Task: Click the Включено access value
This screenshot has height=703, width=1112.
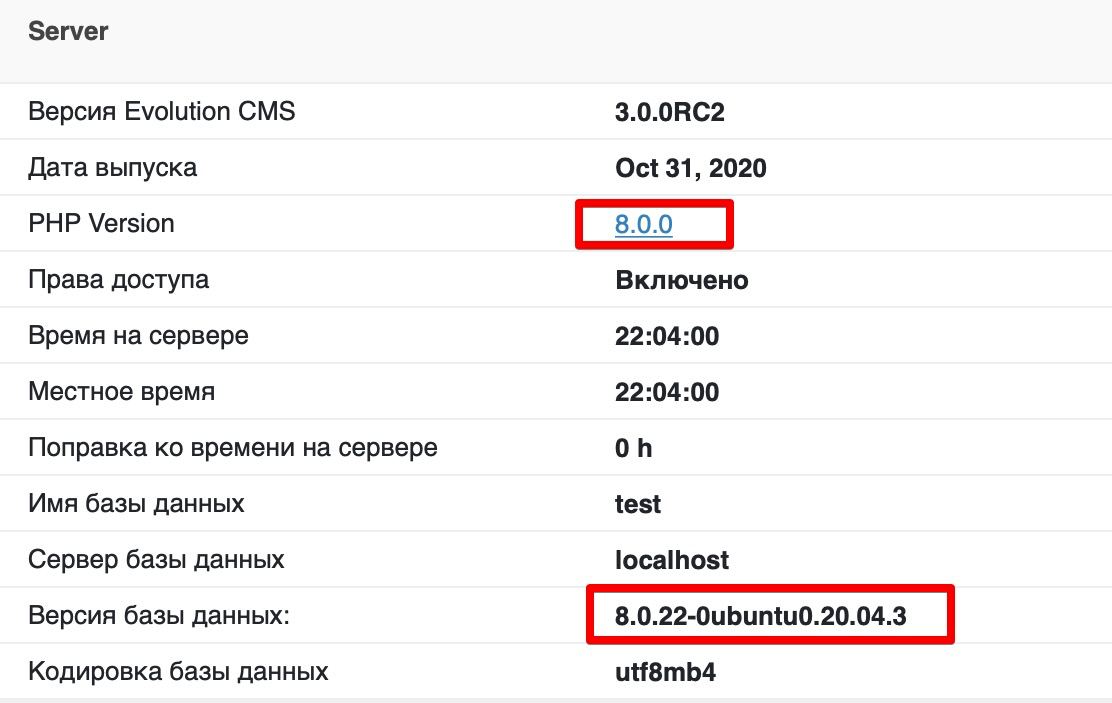Action: (681, 280)
